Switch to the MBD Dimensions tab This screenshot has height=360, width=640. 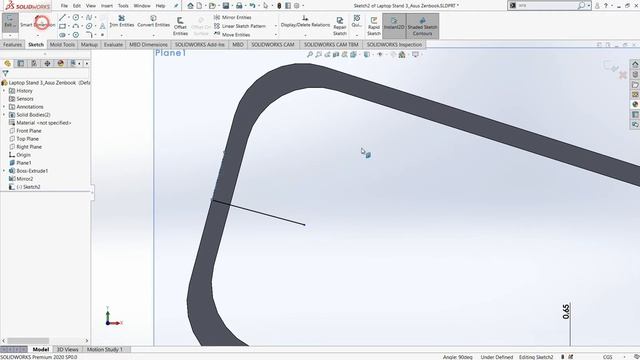pyautogui.click(x=148, y=44)
